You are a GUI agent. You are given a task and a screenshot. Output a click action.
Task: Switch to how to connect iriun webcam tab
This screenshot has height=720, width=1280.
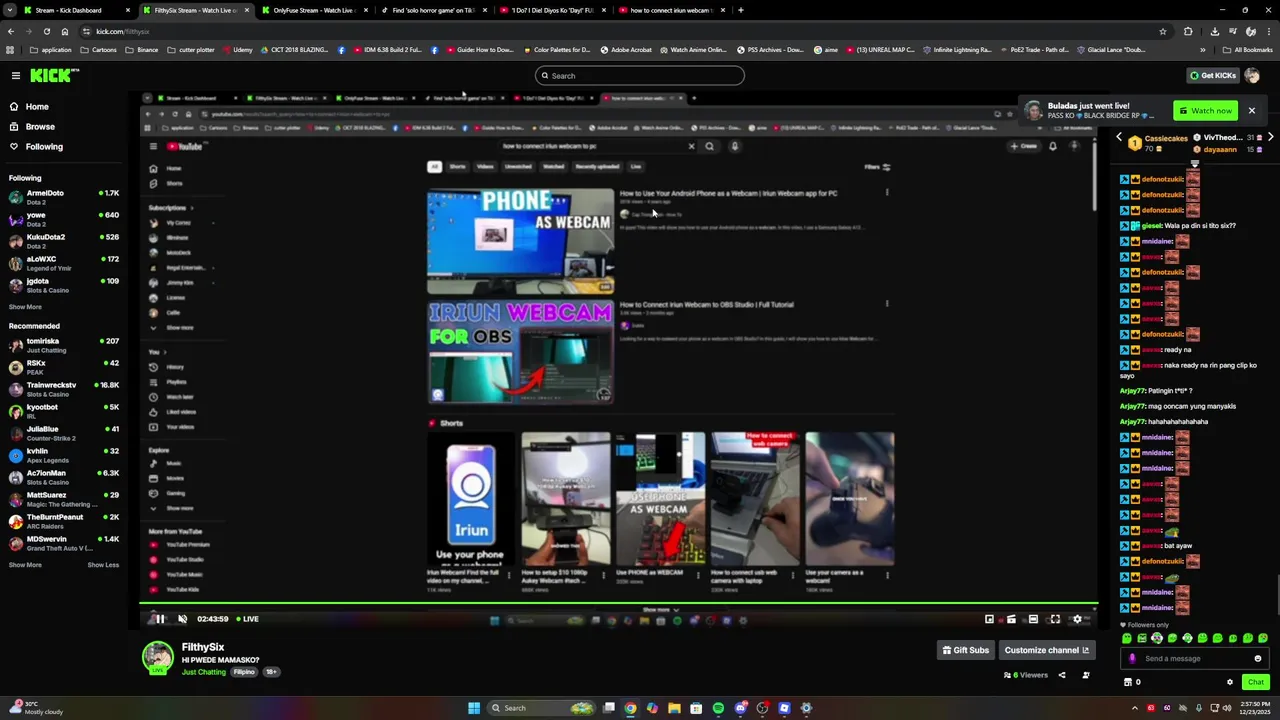(x=670, y=10)
